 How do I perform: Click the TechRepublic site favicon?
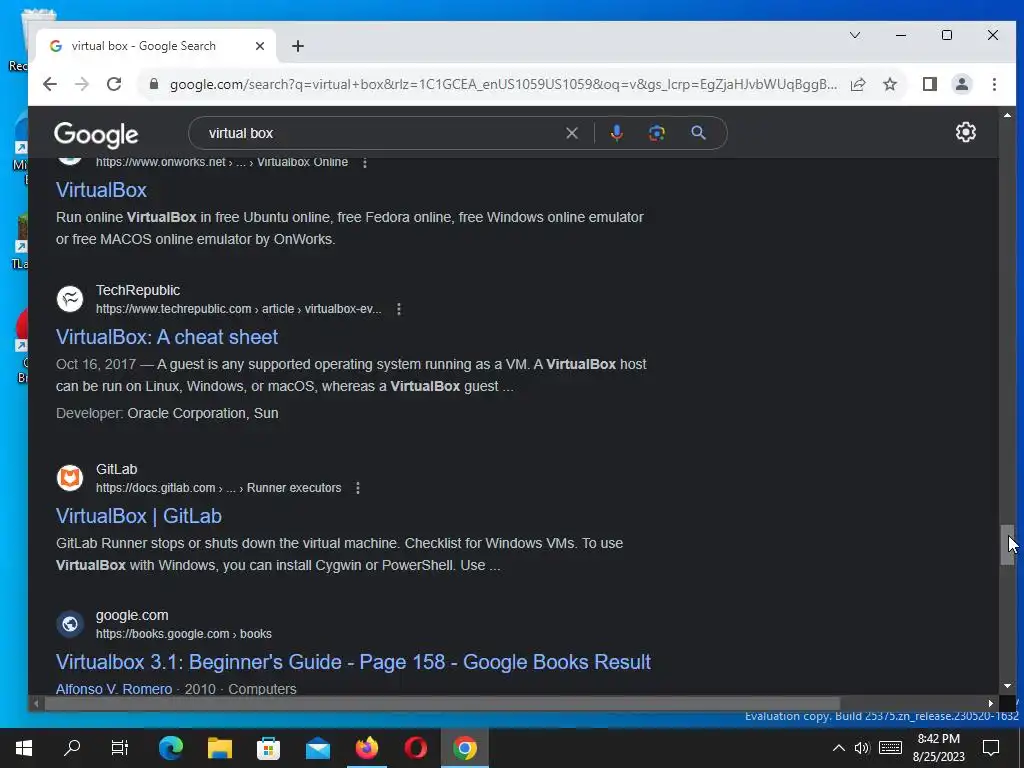click(x=70, y=298)
